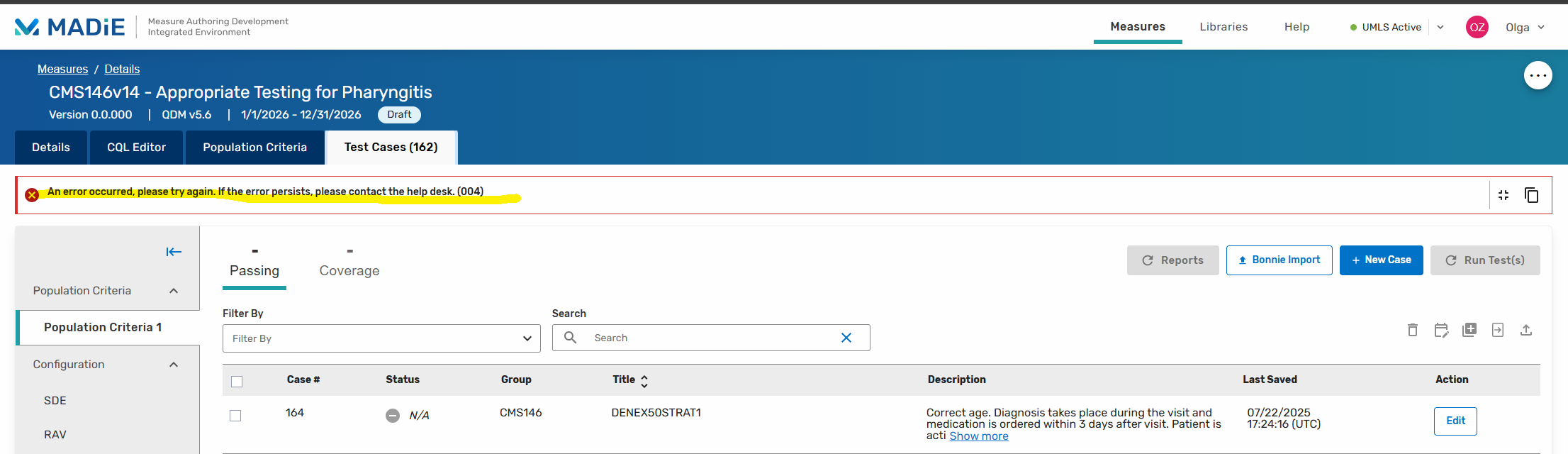The height and width of the screenshot is (454, 1568).
Task: Collapse the error banner with minimize icon
Action: click(1503, 195)
